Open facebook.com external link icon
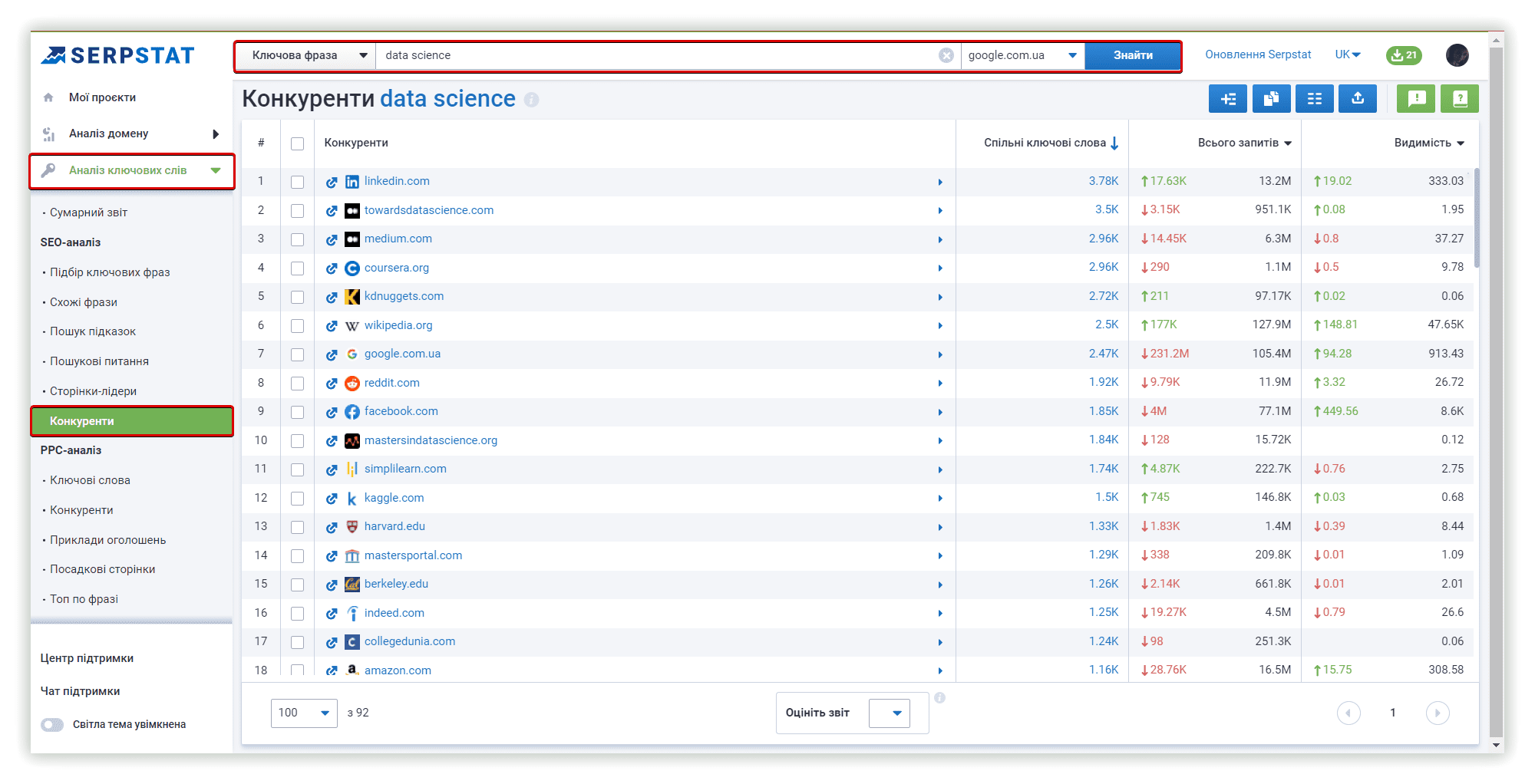Screen dimensions: 1535x784 [332, 412]
